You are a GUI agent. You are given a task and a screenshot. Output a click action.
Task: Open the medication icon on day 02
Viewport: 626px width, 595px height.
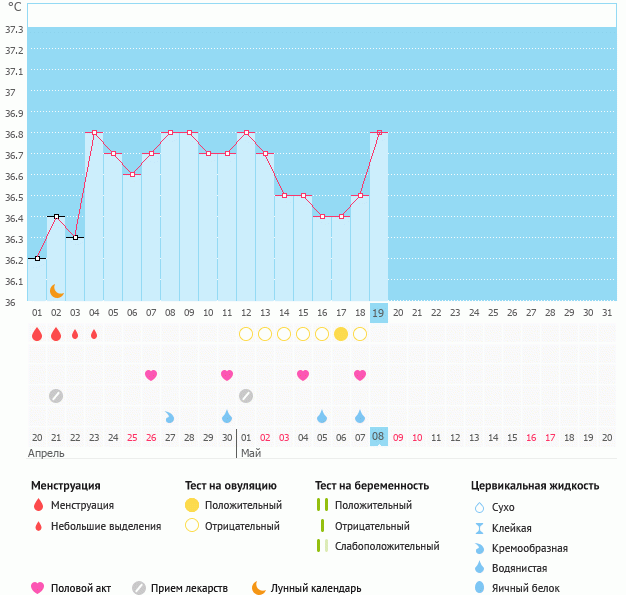56,396
